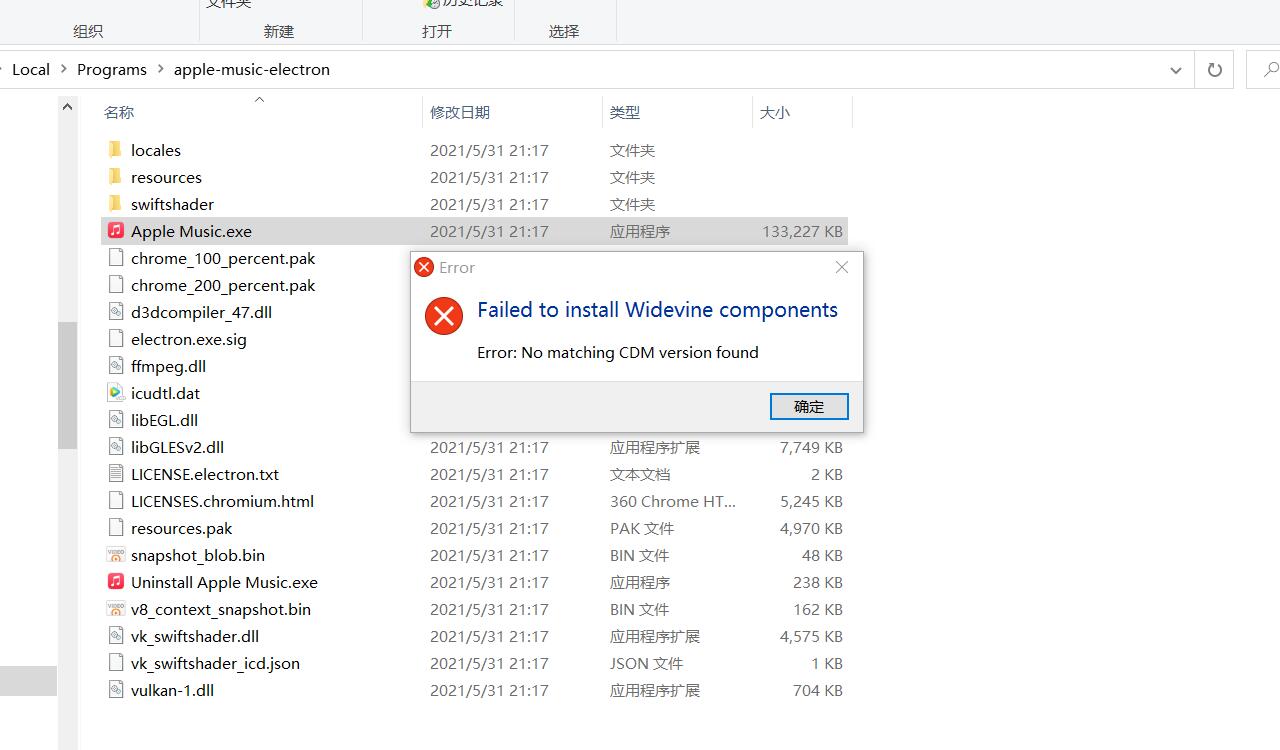Click the 历史记录 history icon
Image resolution: width=1280 pixels, height=750 pixels.
point(430,4)
